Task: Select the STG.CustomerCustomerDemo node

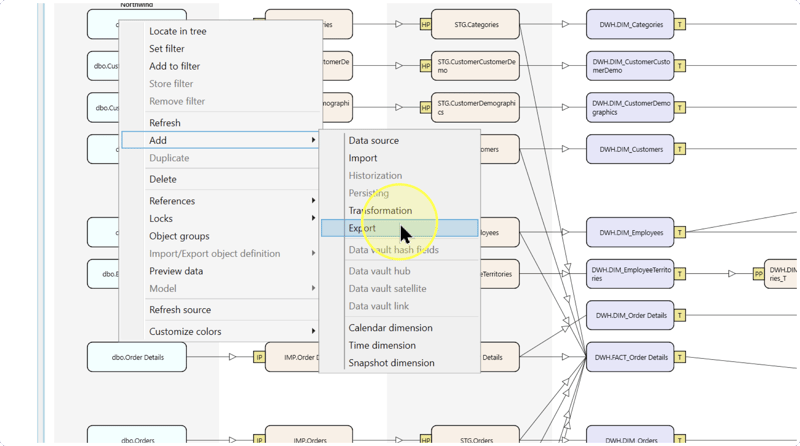Action: coord(476,66)
